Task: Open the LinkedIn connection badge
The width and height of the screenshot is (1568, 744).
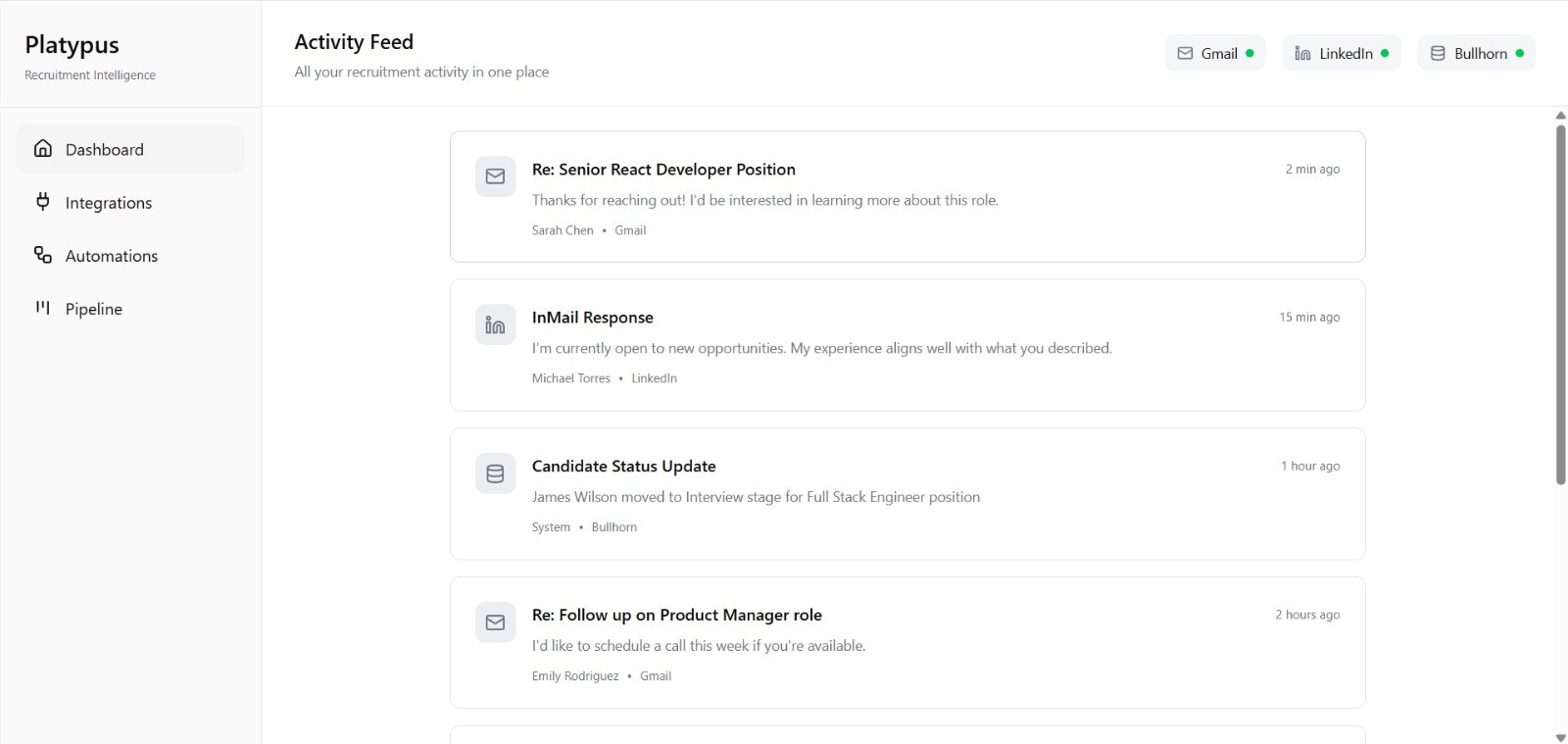Action: tap(1342, 53)
